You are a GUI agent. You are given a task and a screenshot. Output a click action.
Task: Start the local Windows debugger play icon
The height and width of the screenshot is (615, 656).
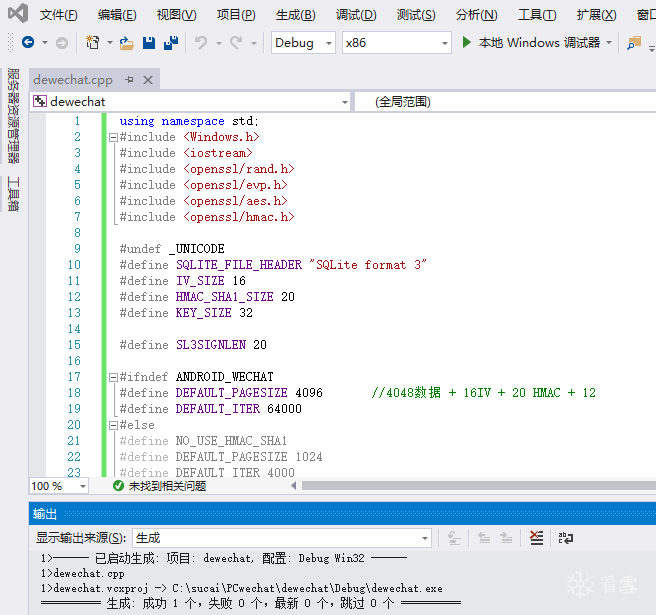pyautogui.click(x=466, y=42)
